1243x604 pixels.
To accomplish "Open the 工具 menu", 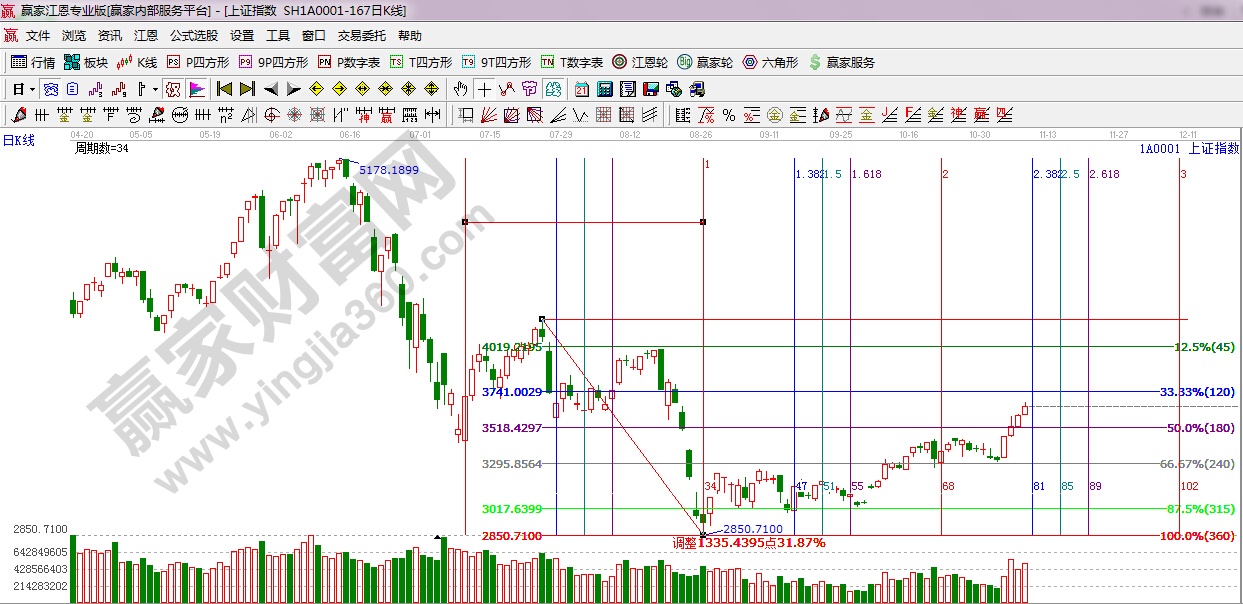I will tap(277, 36).
